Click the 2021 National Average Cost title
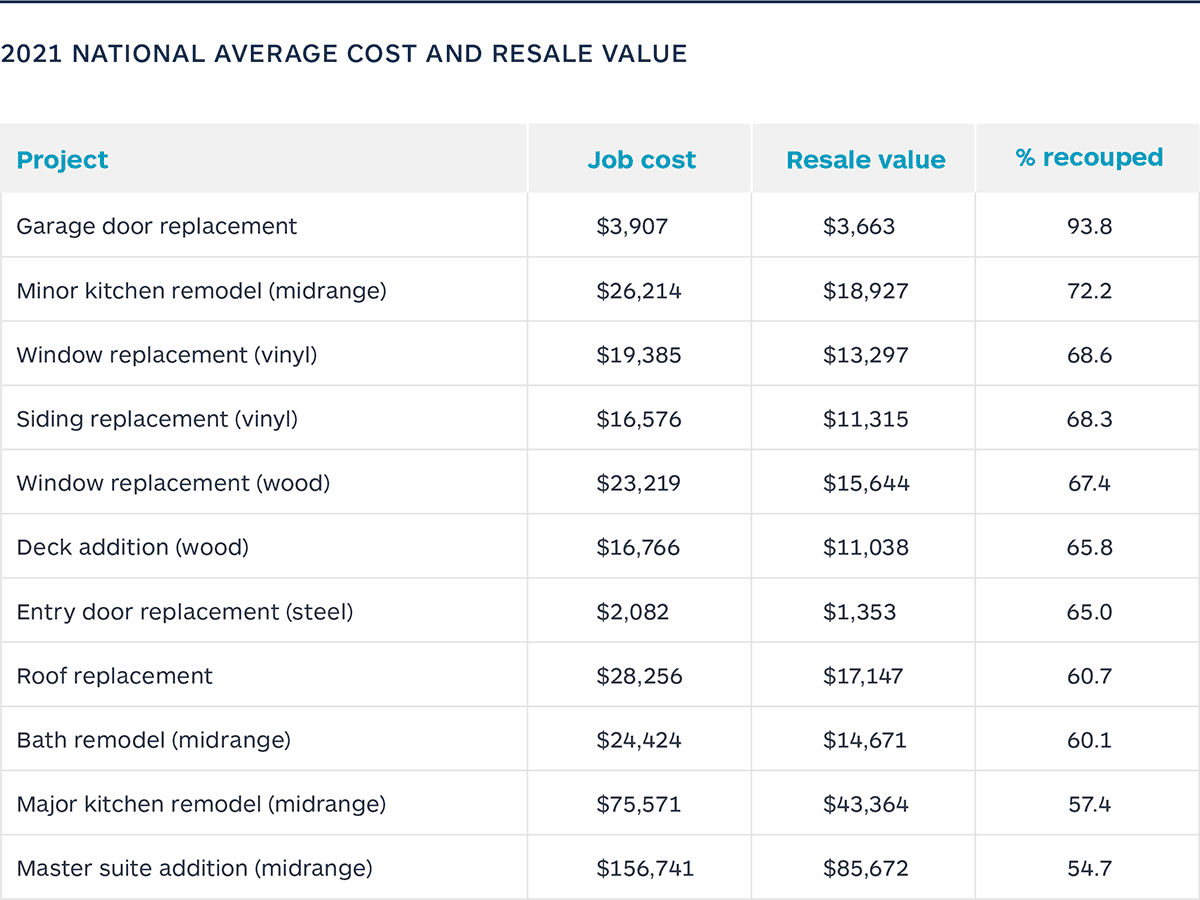 pos(344,54)
